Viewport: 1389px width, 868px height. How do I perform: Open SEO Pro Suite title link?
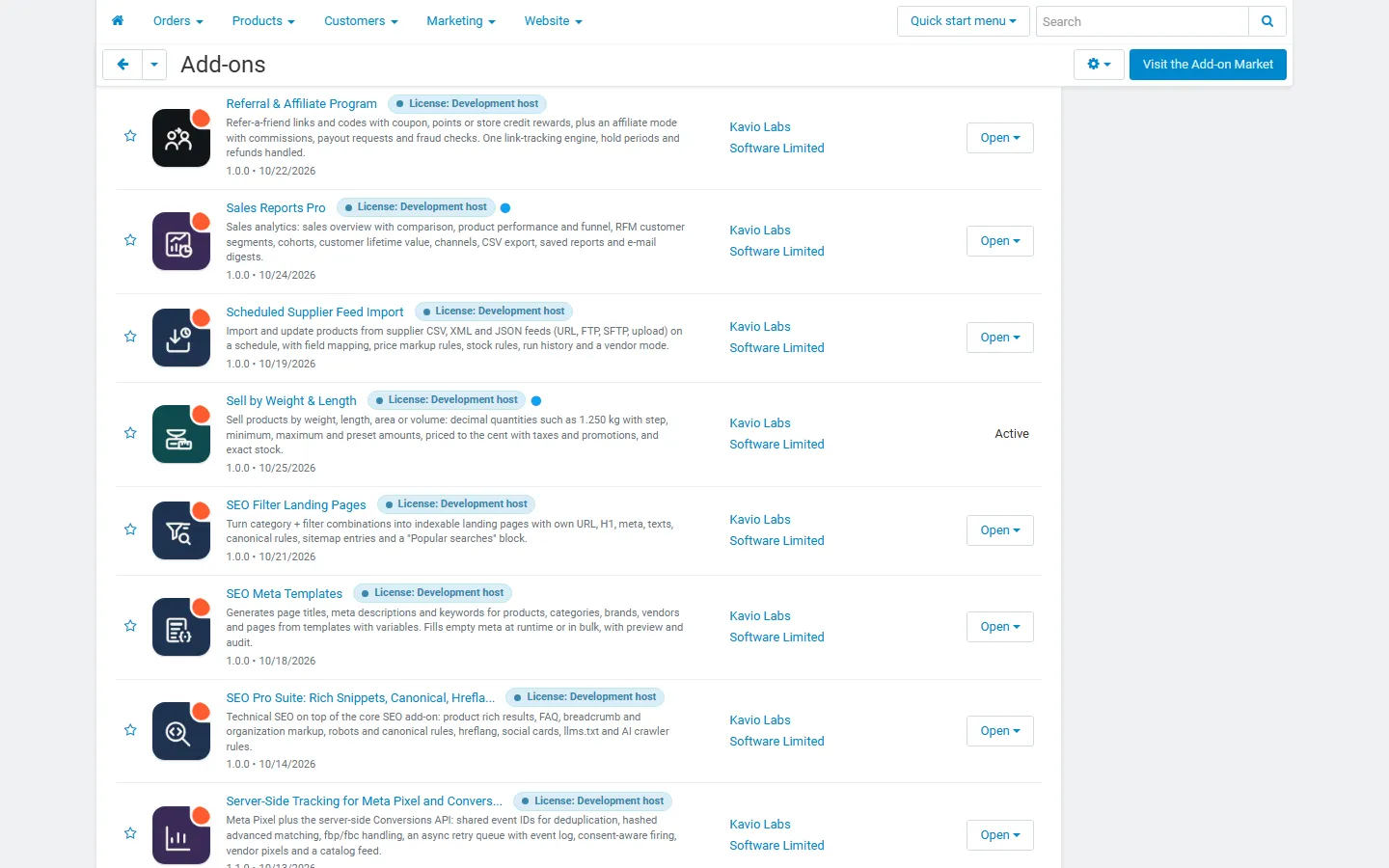click(361, 698)
